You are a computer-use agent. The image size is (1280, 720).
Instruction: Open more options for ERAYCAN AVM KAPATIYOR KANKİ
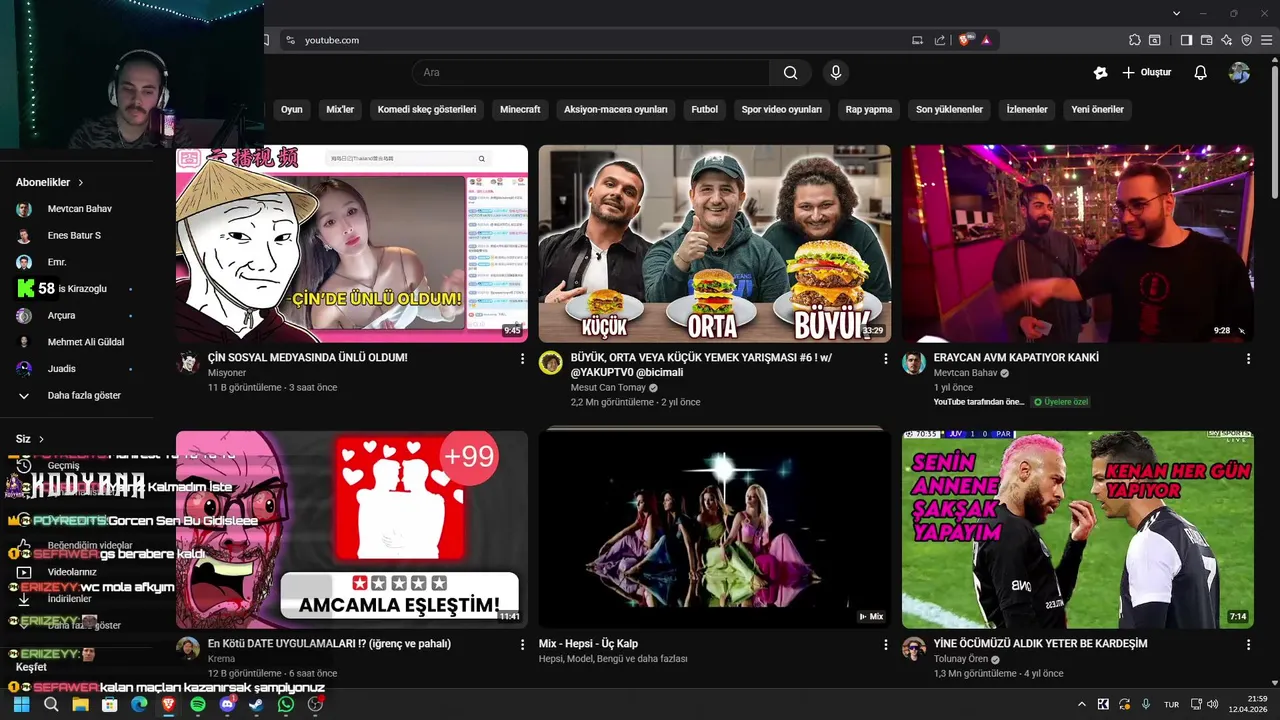[x=1248, y=358]
